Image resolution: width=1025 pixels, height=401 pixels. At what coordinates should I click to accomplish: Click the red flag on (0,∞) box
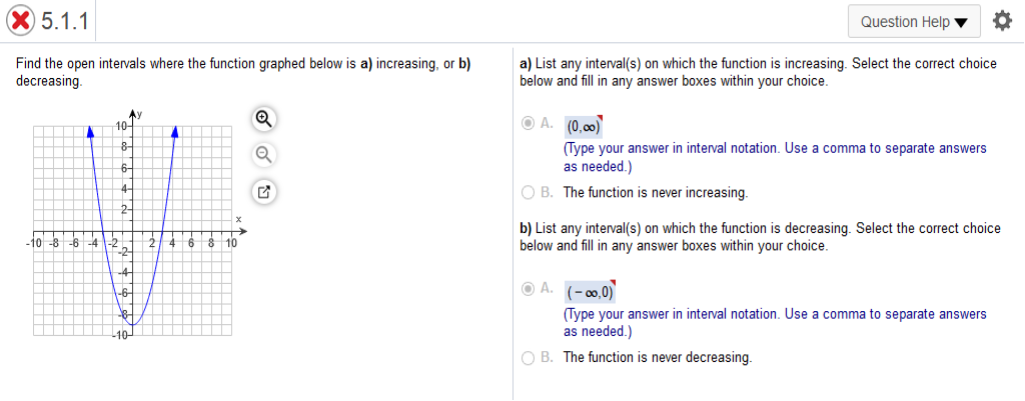click(599, 118)
